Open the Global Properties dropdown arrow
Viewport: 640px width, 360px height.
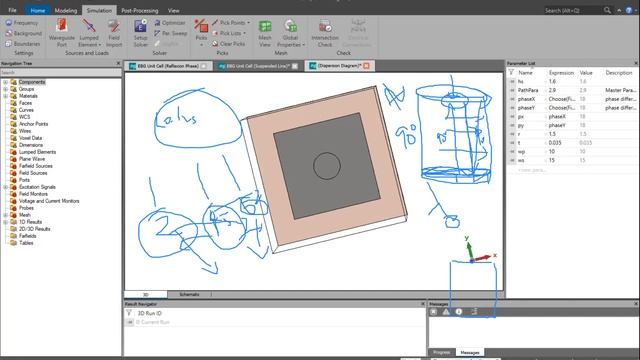point(304,45)
